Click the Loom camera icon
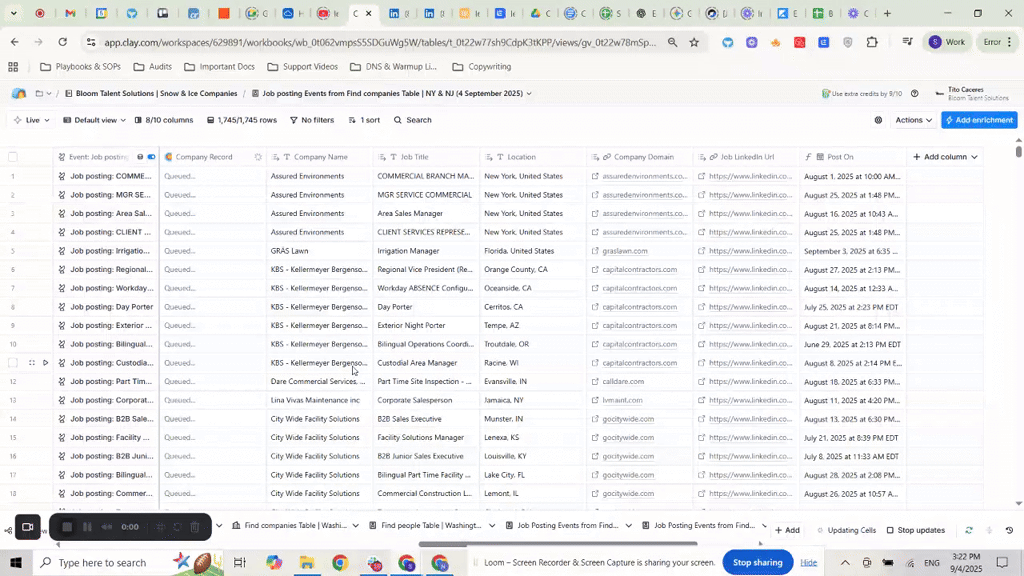This screenshot has width=1024, height=576. tap(28, 527)
